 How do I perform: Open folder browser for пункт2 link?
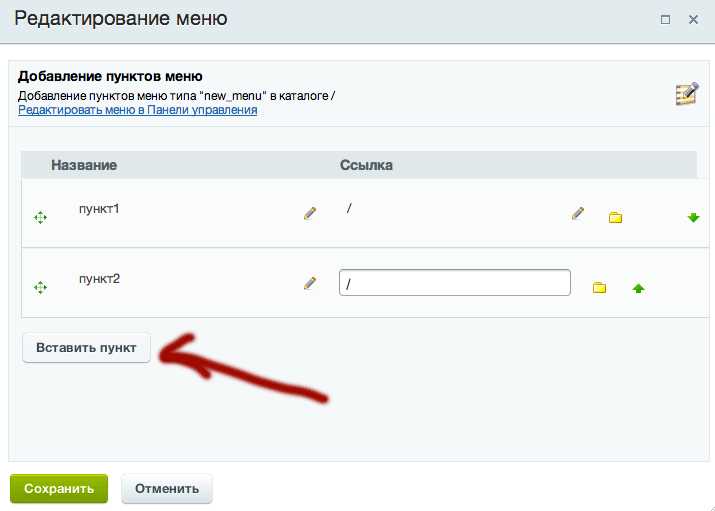click(599, 287)
